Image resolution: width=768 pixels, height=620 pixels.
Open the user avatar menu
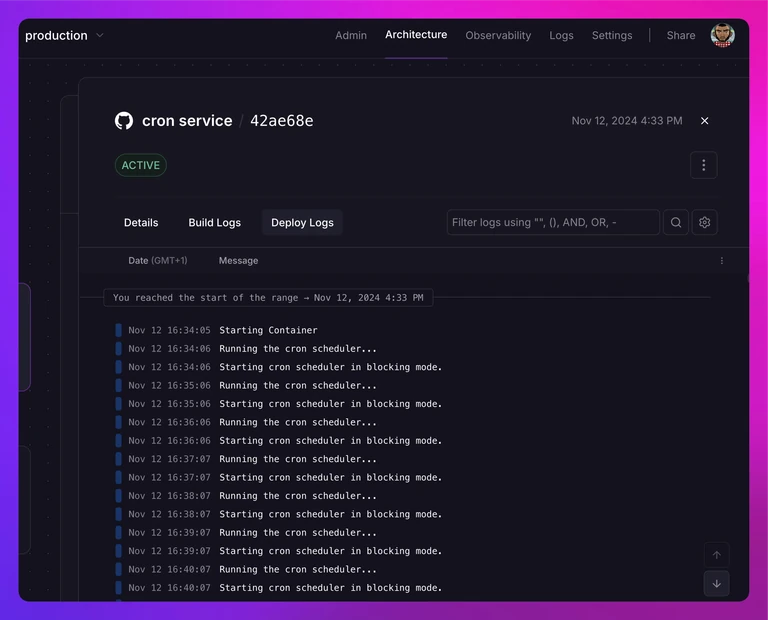tap(722, 35)
